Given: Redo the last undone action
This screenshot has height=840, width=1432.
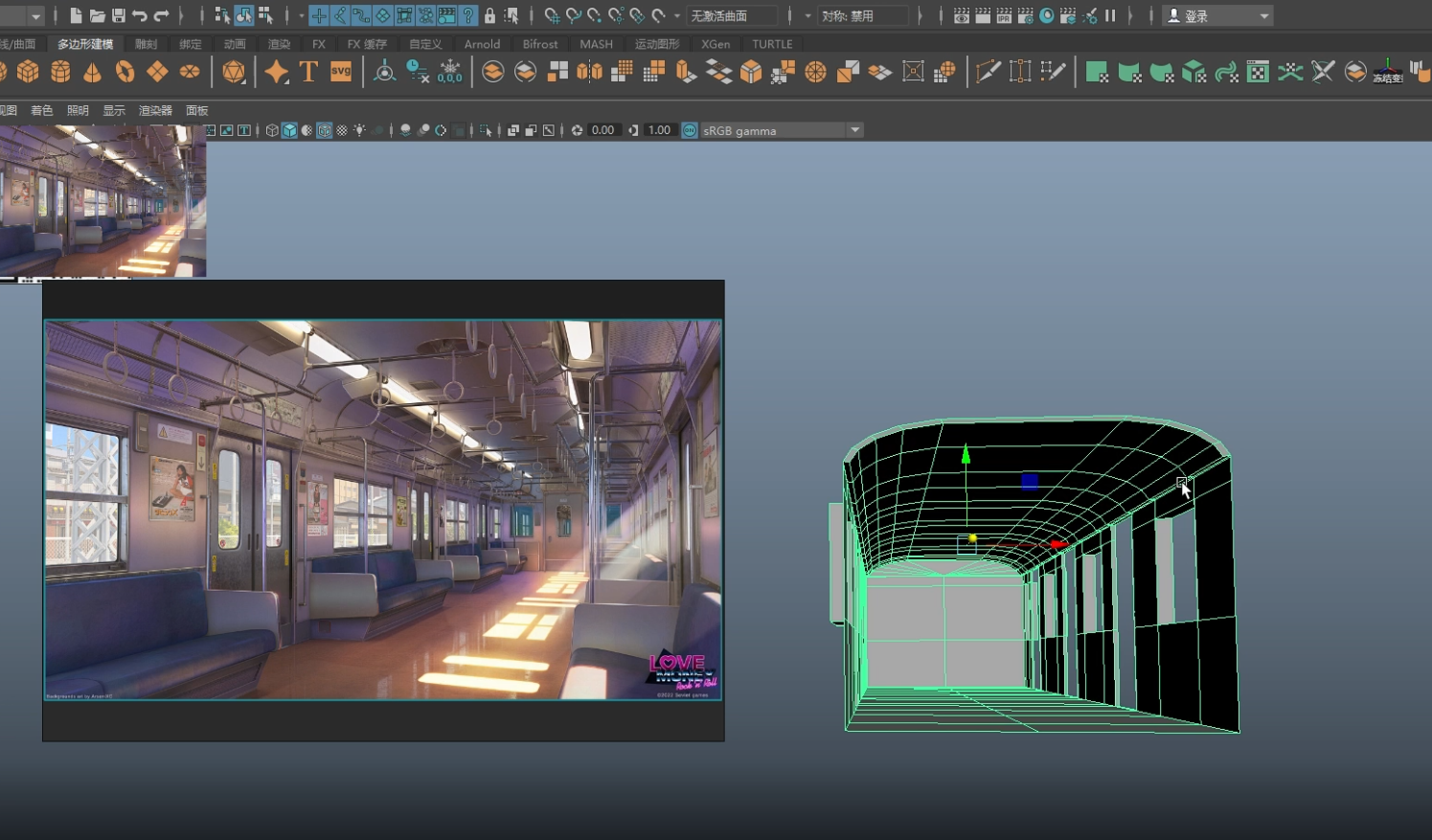Looking at the screenshot, I should [161, 15].
